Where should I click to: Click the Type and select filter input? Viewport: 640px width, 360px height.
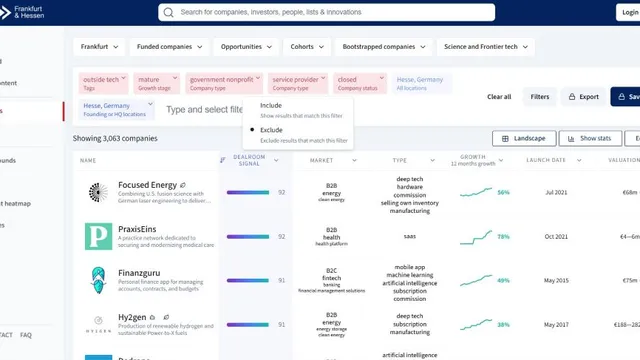coord(204,109)
